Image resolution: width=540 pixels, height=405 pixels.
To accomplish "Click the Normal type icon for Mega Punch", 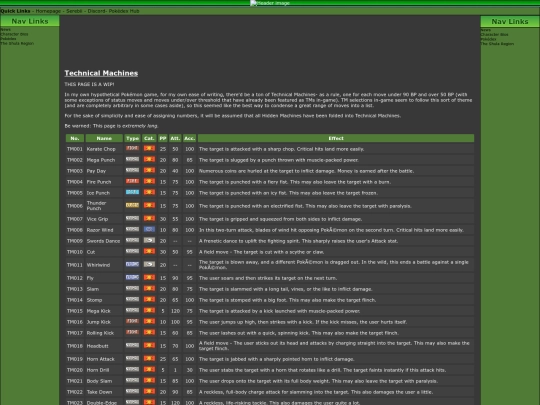I will tap(132, 159).
